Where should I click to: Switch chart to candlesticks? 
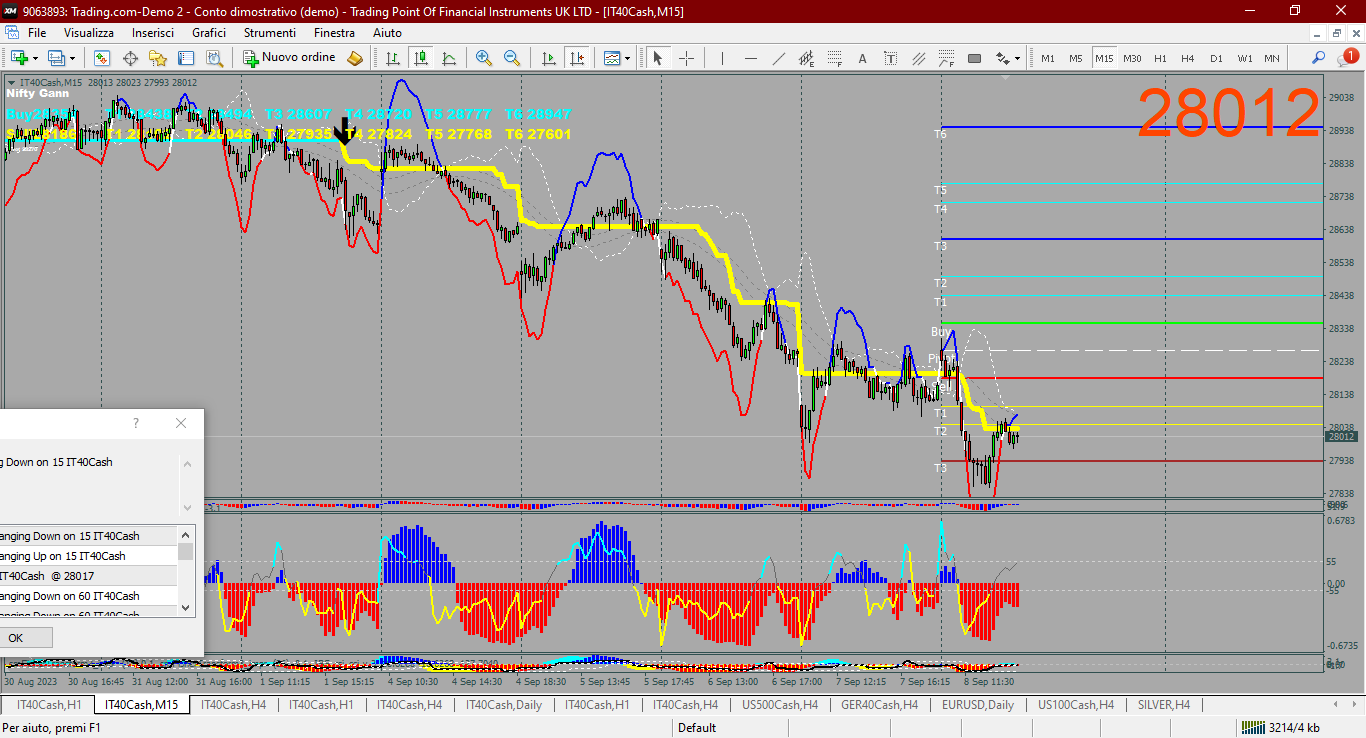[x=421, y=58]
